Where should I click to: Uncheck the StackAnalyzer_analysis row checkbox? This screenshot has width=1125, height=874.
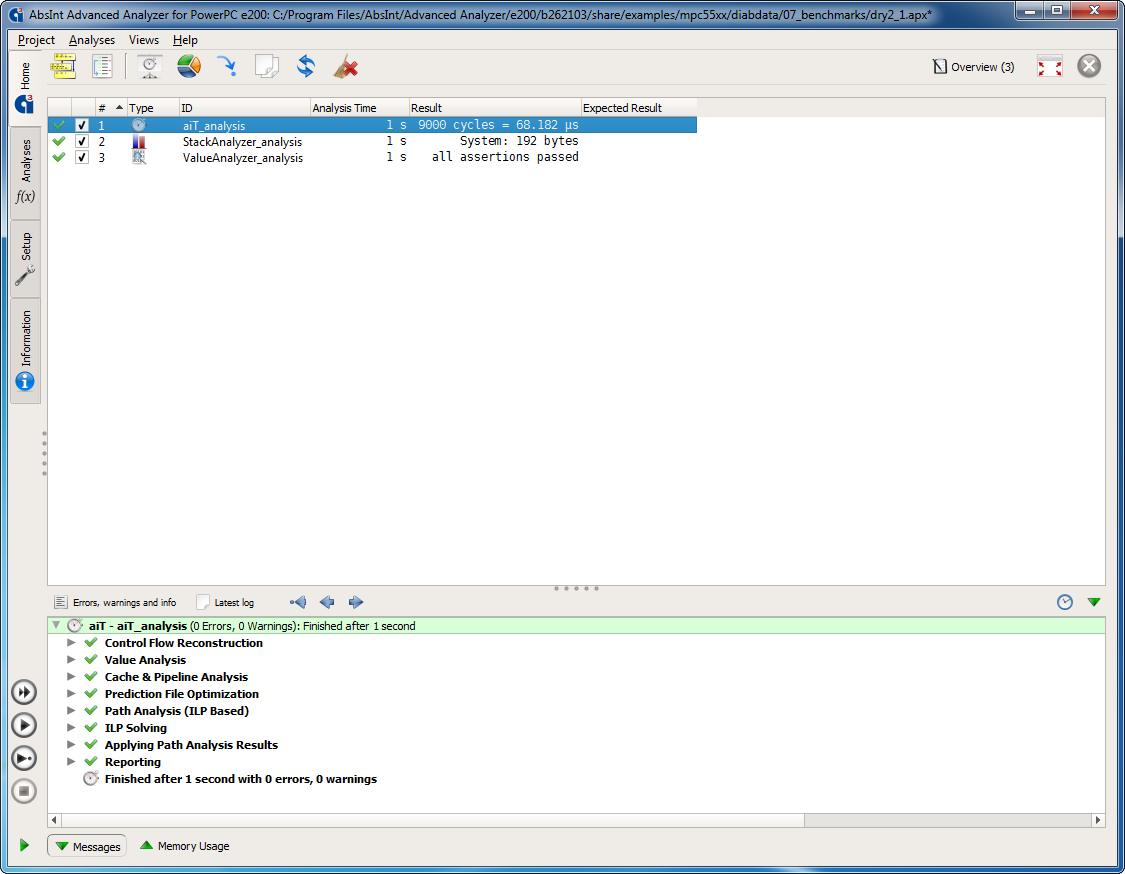(x=82, y=141)
